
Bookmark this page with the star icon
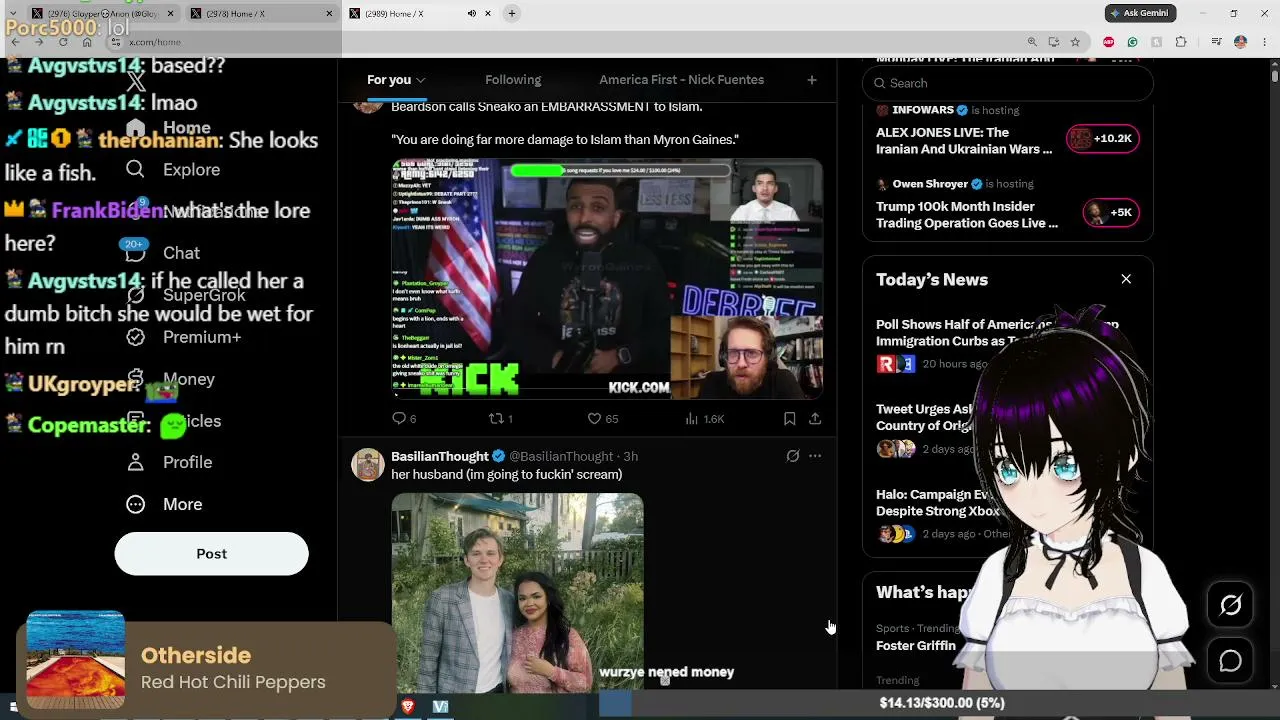[x=1075, y=42]
